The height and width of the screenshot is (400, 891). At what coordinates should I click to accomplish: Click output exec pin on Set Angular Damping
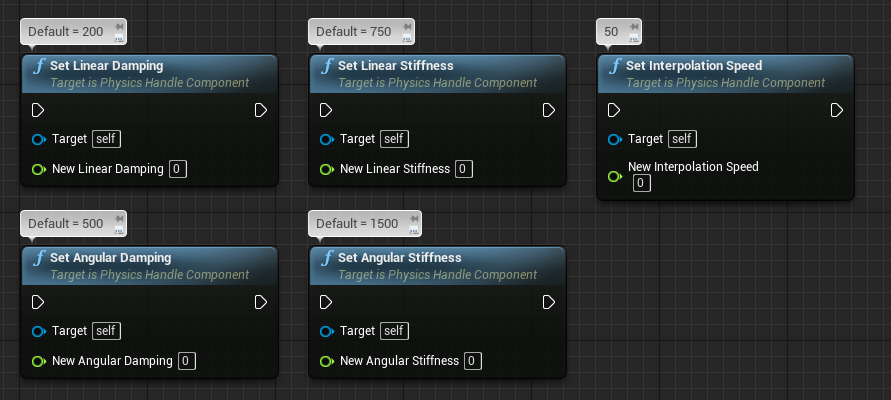click(x=260, y=302)
